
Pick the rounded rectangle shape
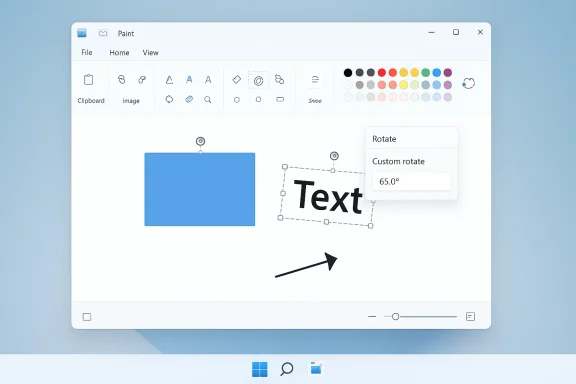280,100
